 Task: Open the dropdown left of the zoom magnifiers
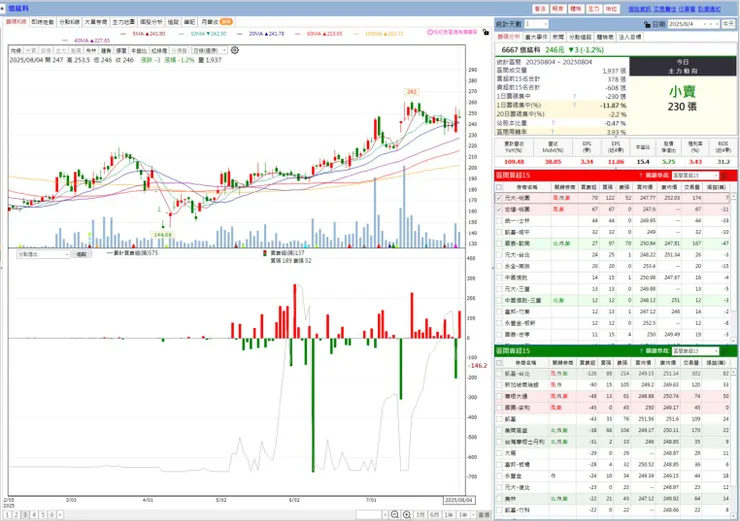[386, 515]
